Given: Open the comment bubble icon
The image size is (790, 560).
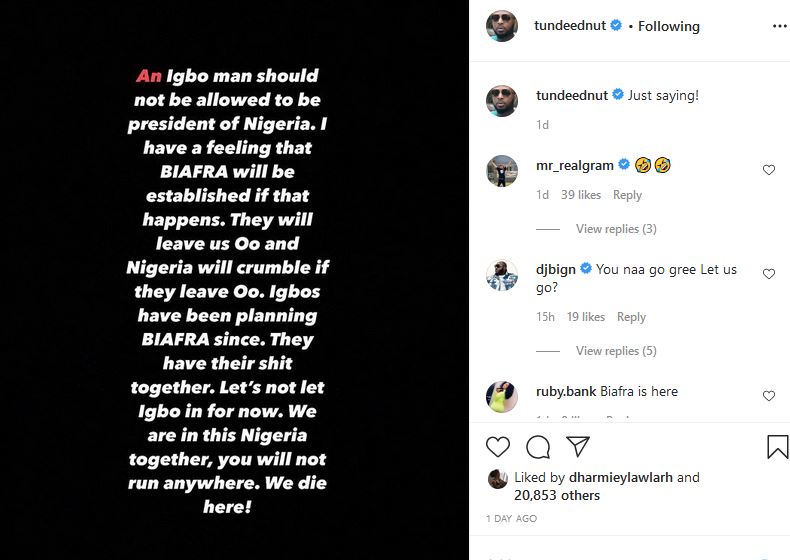Looking at the screenshot, I should pyautogui.click(x=538, y=446).
